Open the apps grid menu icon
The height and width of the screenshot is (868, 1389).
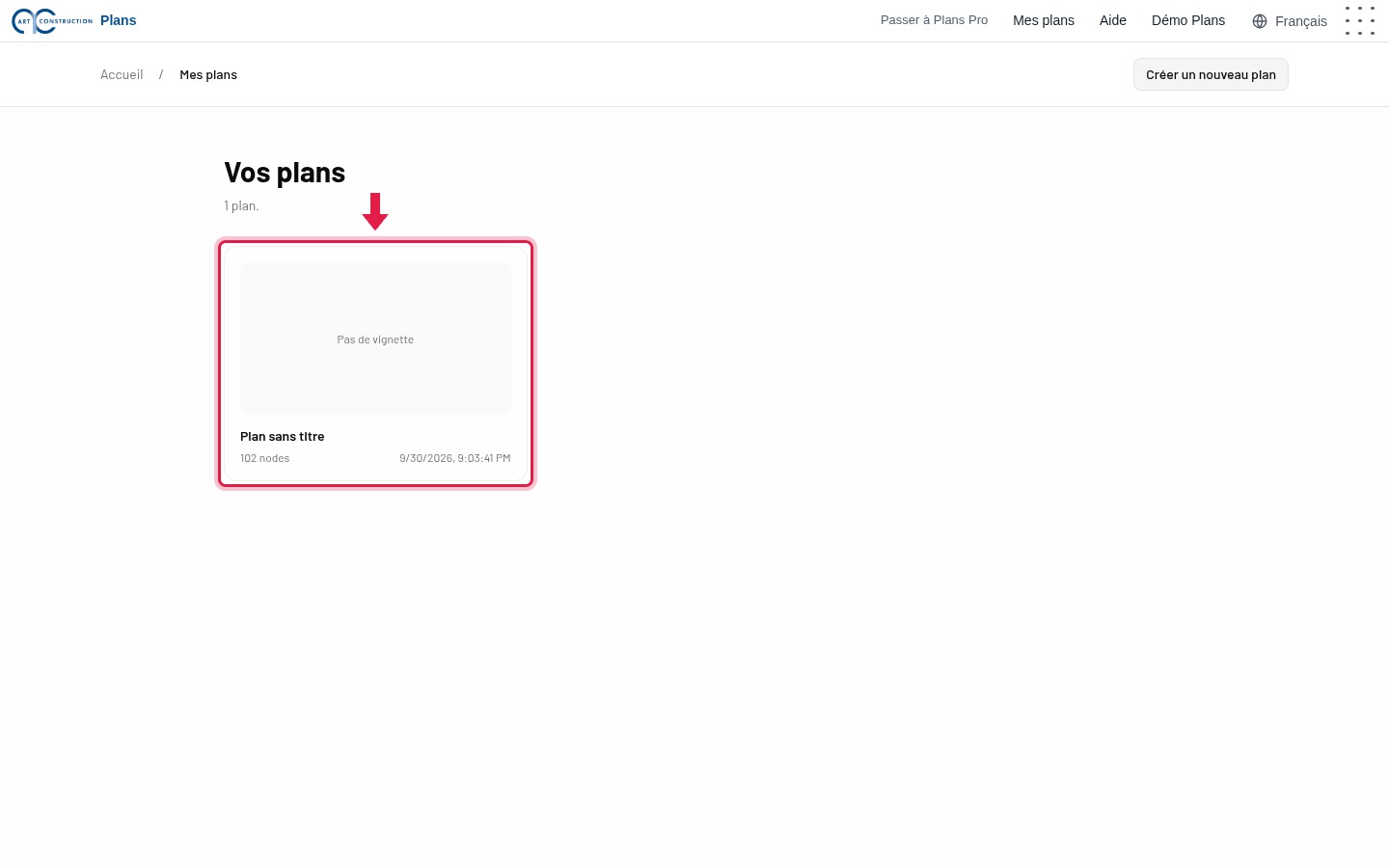point(1360,20)
